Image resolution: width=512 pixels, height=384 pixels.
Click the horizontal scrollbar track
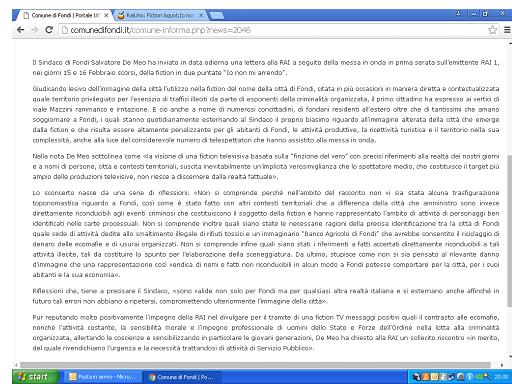click(255, 365)
